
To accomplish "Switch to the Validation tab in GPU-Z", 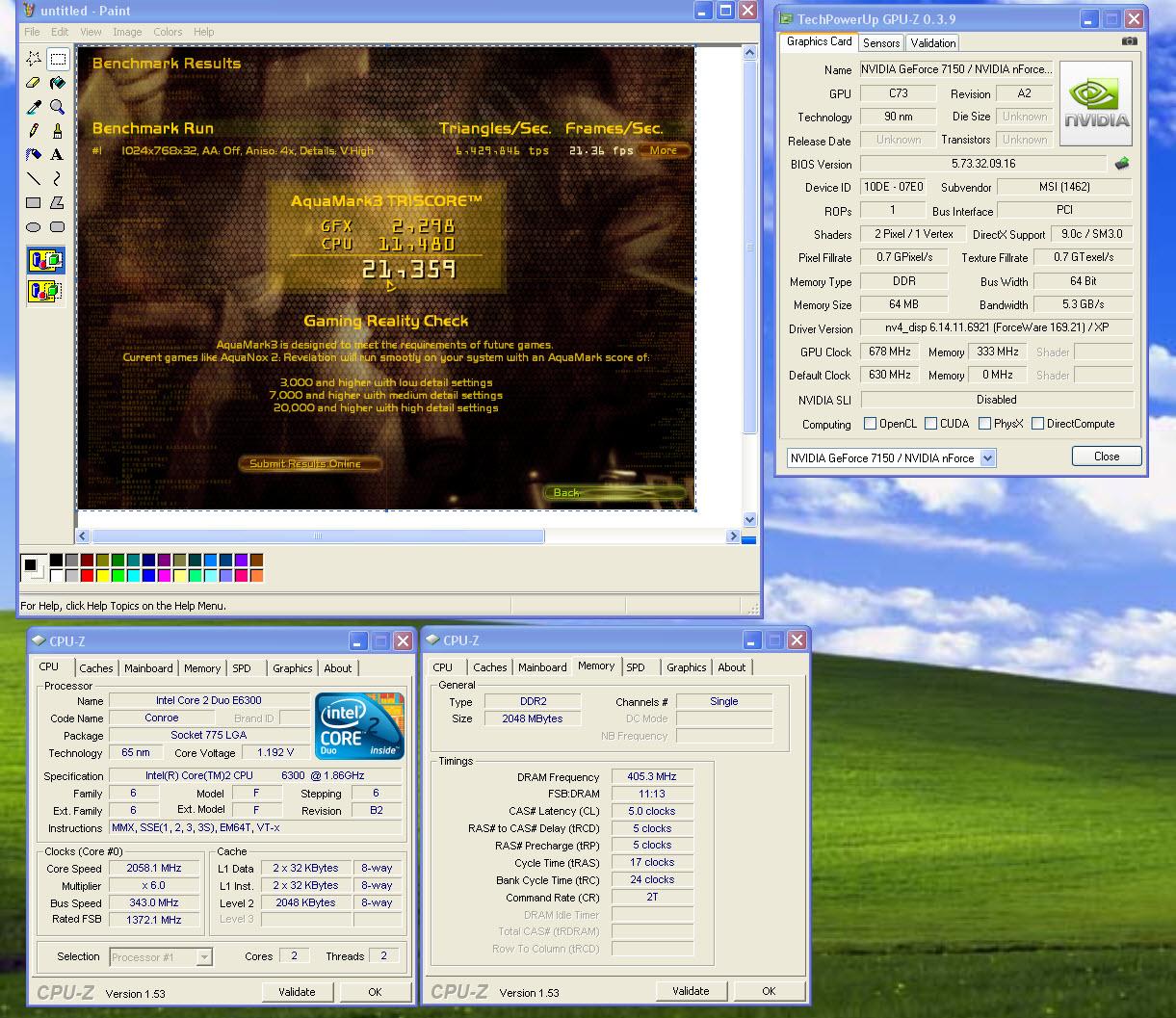I will [933, 43].
